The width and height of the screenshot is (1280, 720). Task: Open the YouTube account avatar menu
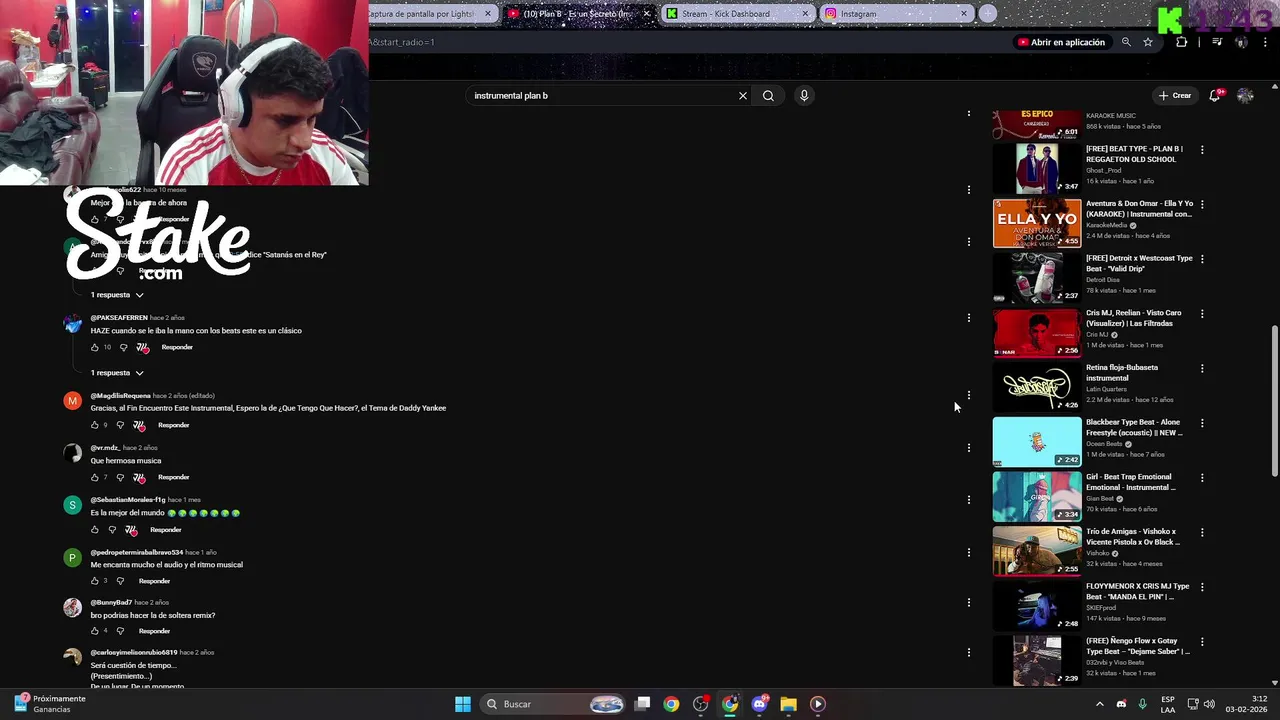pyautogui.click(x=1245, y=95)
